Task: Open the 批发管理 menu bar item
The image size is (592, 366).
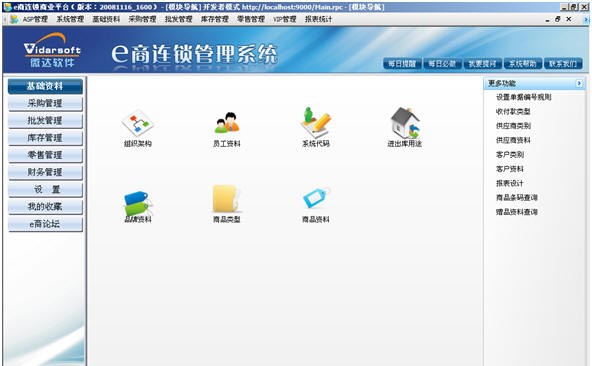Action: [x=178, y=19]
